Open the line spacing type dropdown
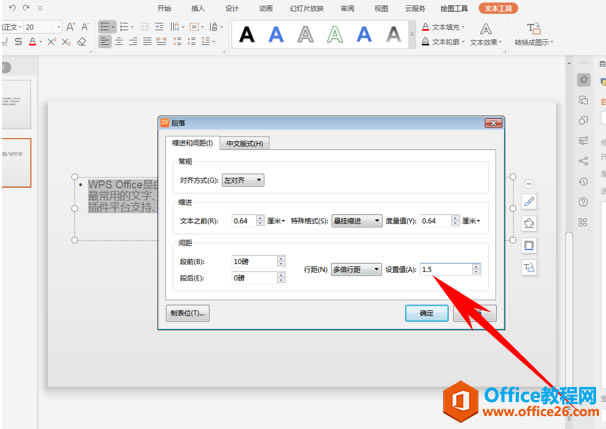 (x=356, y=269)
